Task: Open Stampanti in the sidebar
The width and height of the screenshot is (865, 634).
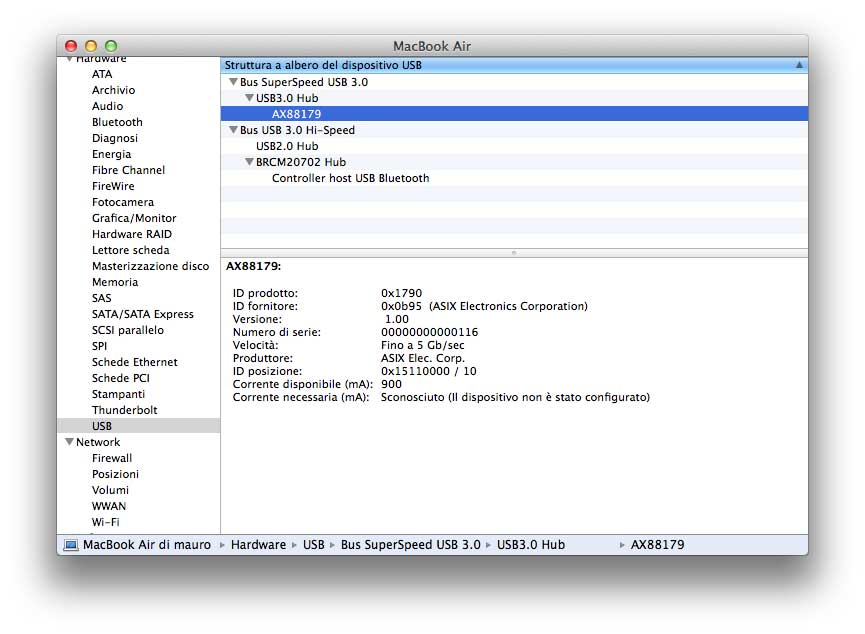Action: click(119, 394)
